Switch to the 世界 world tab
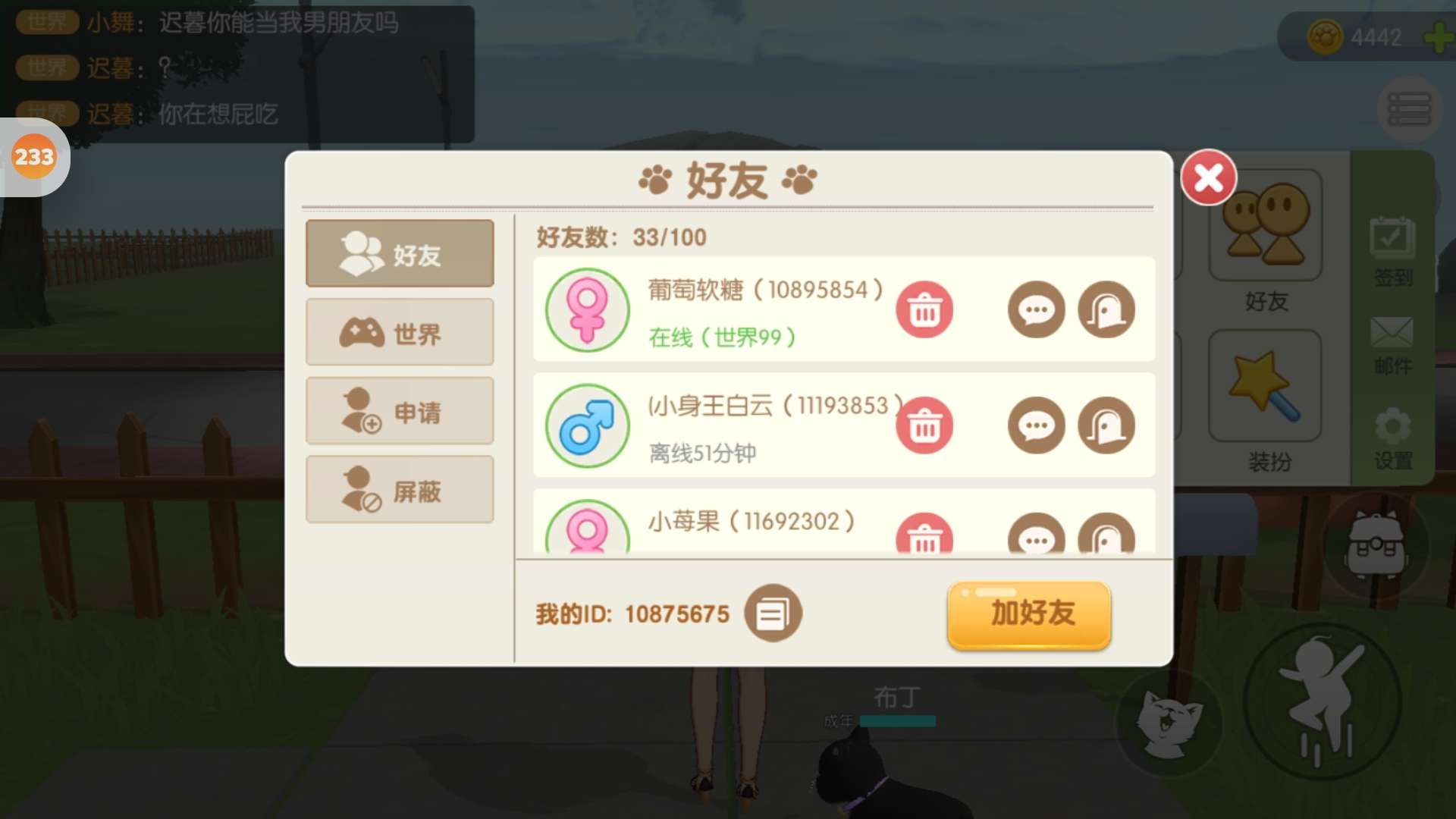The width and height of the screenshot is (1456, 819). click(x=400, y=332)
